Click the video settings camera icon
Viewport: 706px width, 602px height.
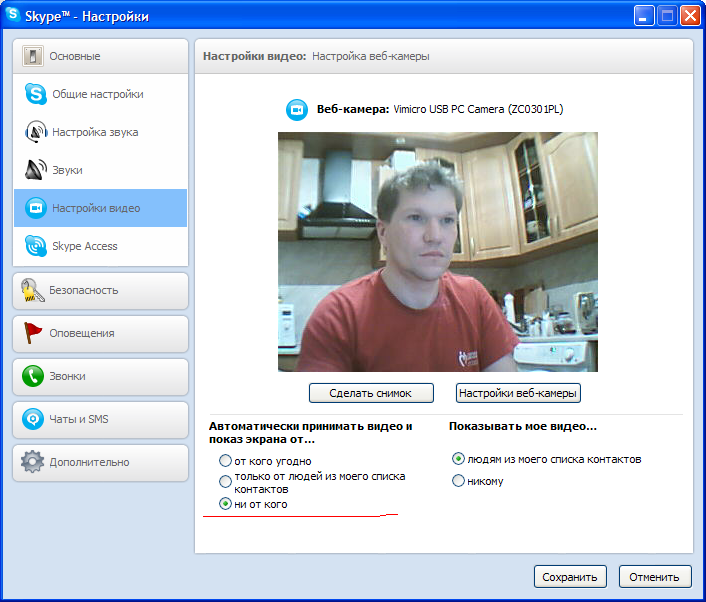click(36, 208)
